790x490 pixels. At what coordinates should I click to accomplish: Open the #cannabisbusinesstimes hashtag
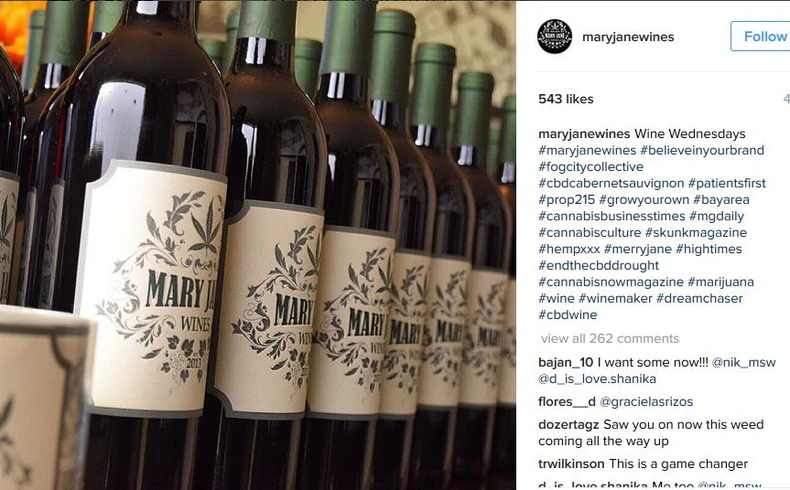click(x=612, y=216)
